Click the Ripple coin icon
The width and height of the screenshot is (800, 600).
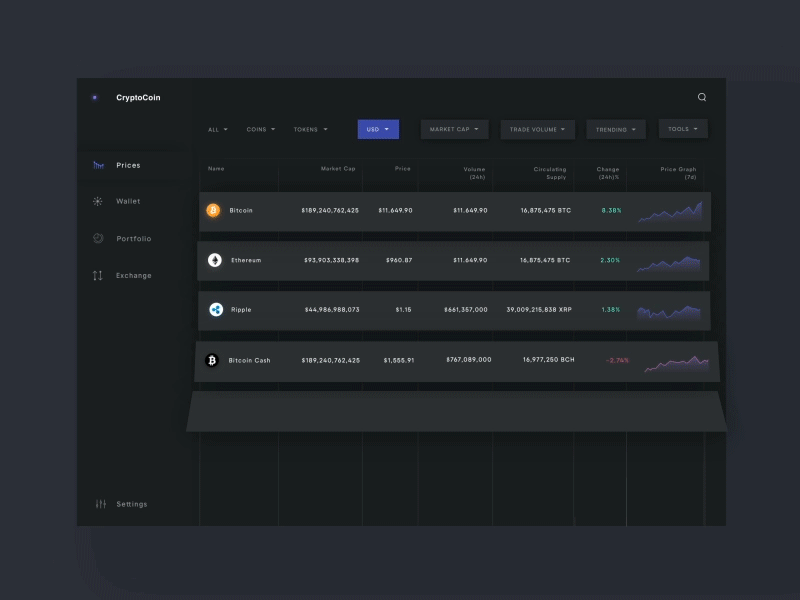(216, 310)
